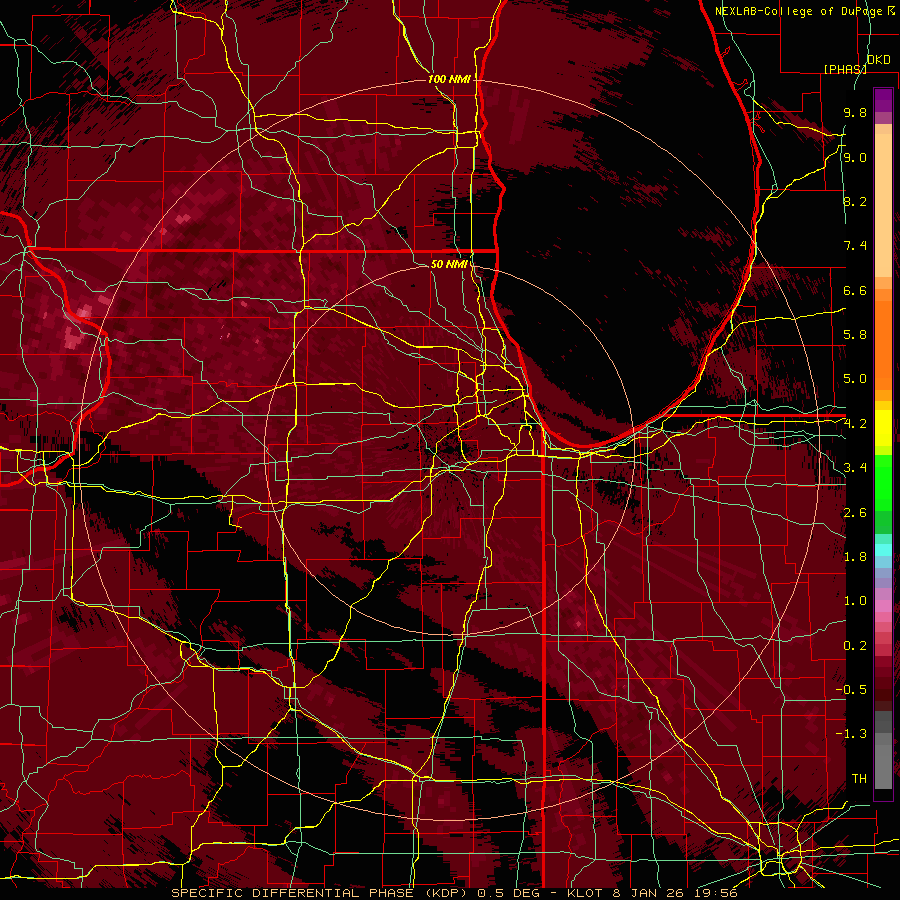The width and height of the screenshot is (900, 900).
Task: Pick the cyan band in the color scale
Action: [883, 550]
